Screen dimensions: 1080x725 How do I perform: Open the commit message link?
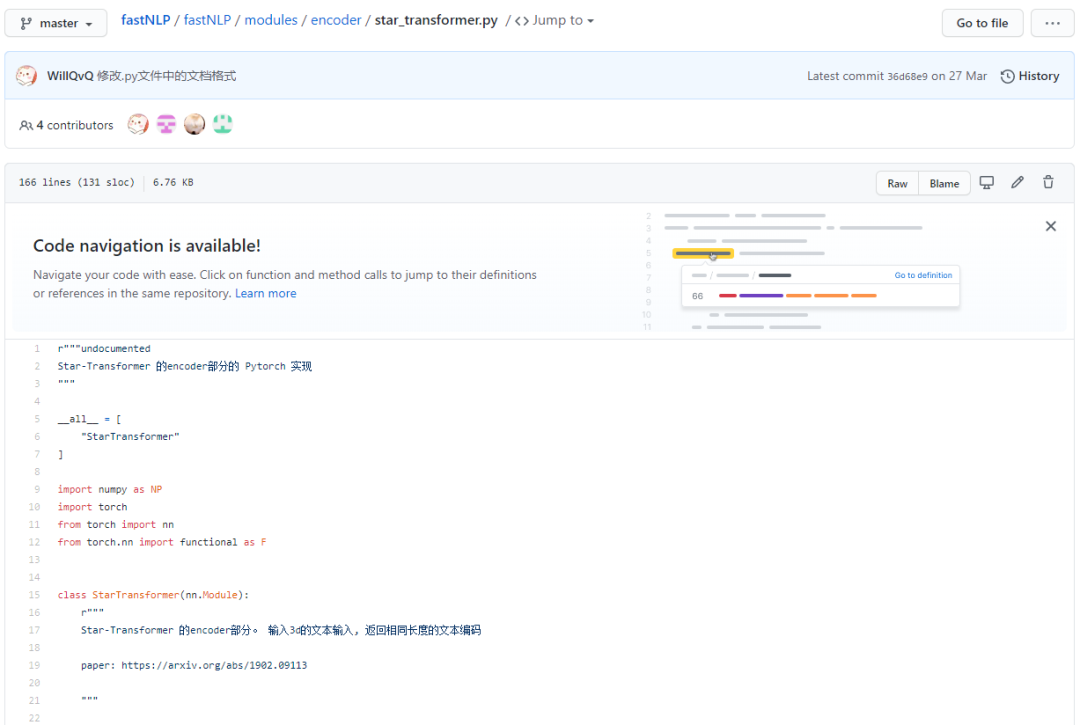tap(166, 76)
